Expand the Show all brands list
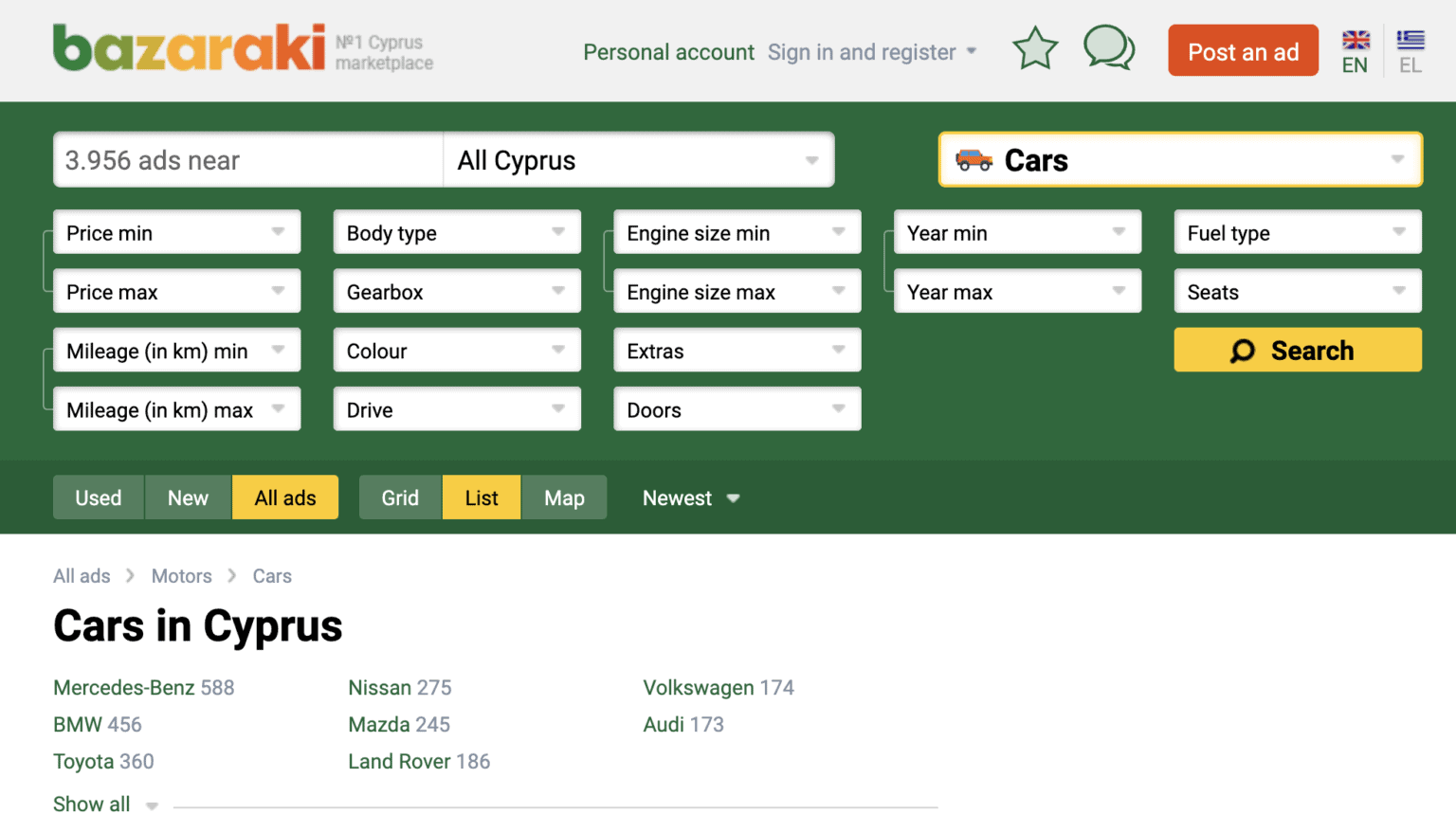Viewport: 1456px width, 832px height. pyautogui.click(x=92, y=804)
